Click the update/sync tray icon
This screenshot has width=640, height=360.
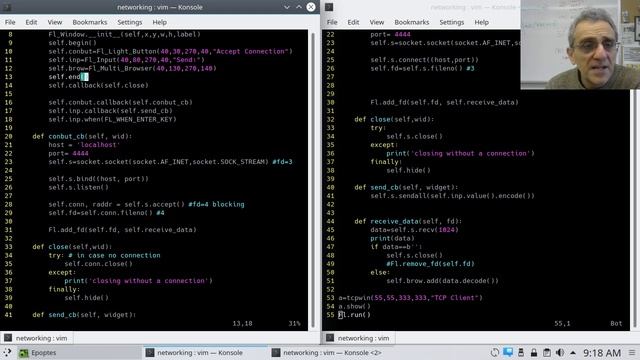coord(494,352)
